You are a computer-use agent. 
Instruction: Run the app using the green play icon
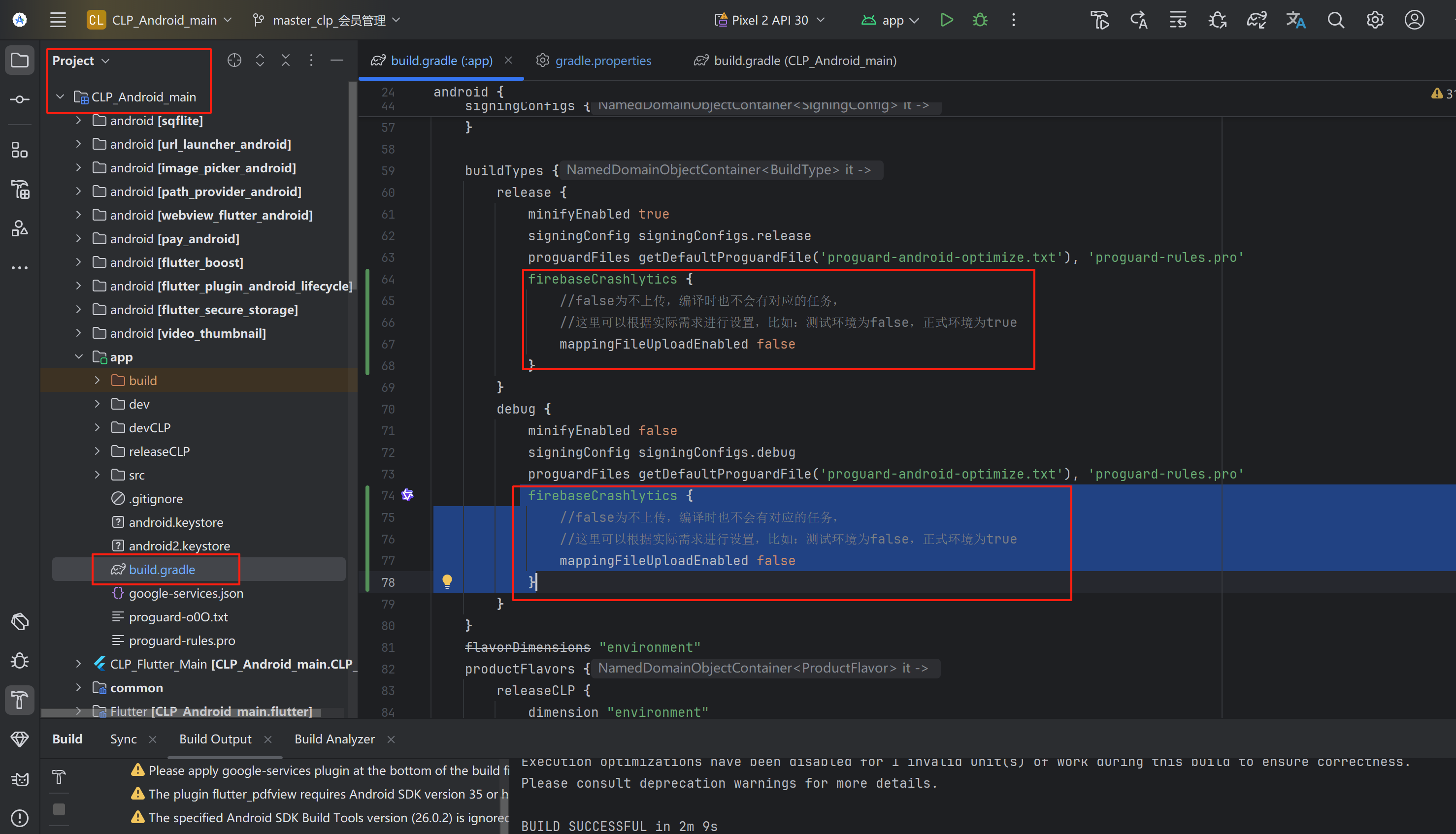(946, 19)
